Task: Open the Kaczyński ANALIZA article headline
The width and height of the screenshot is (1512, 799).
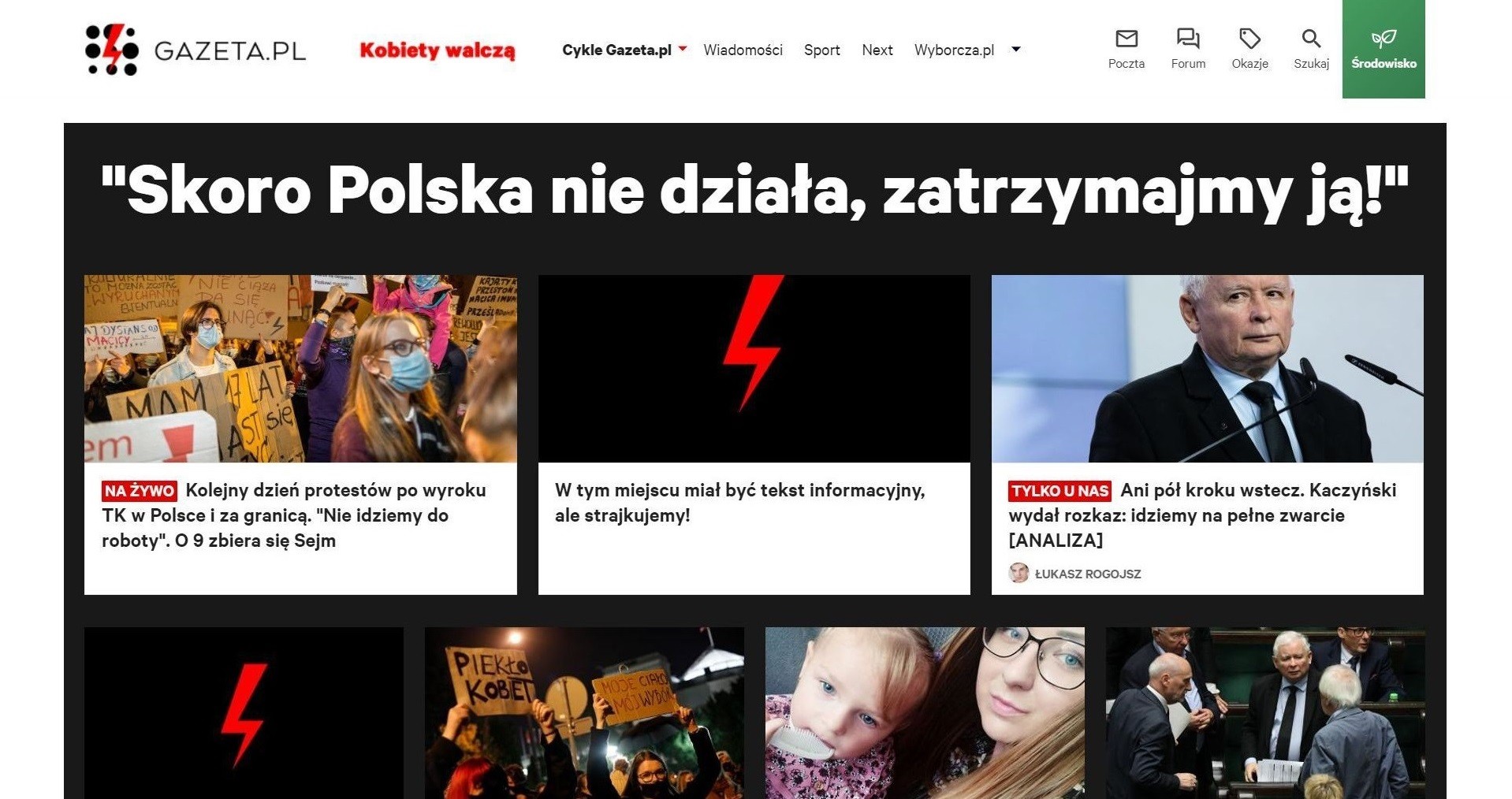Action: pos(1202,515)
